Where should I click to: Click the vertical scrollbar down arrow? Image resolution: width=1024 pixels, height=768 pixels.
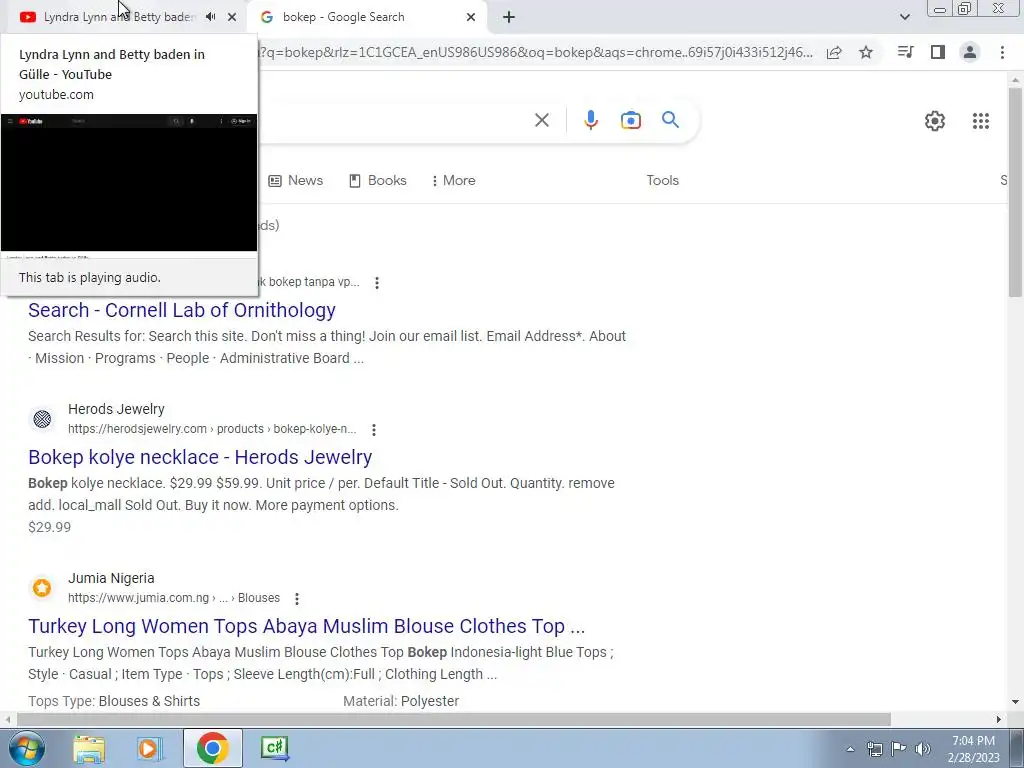pos(1016,703)
